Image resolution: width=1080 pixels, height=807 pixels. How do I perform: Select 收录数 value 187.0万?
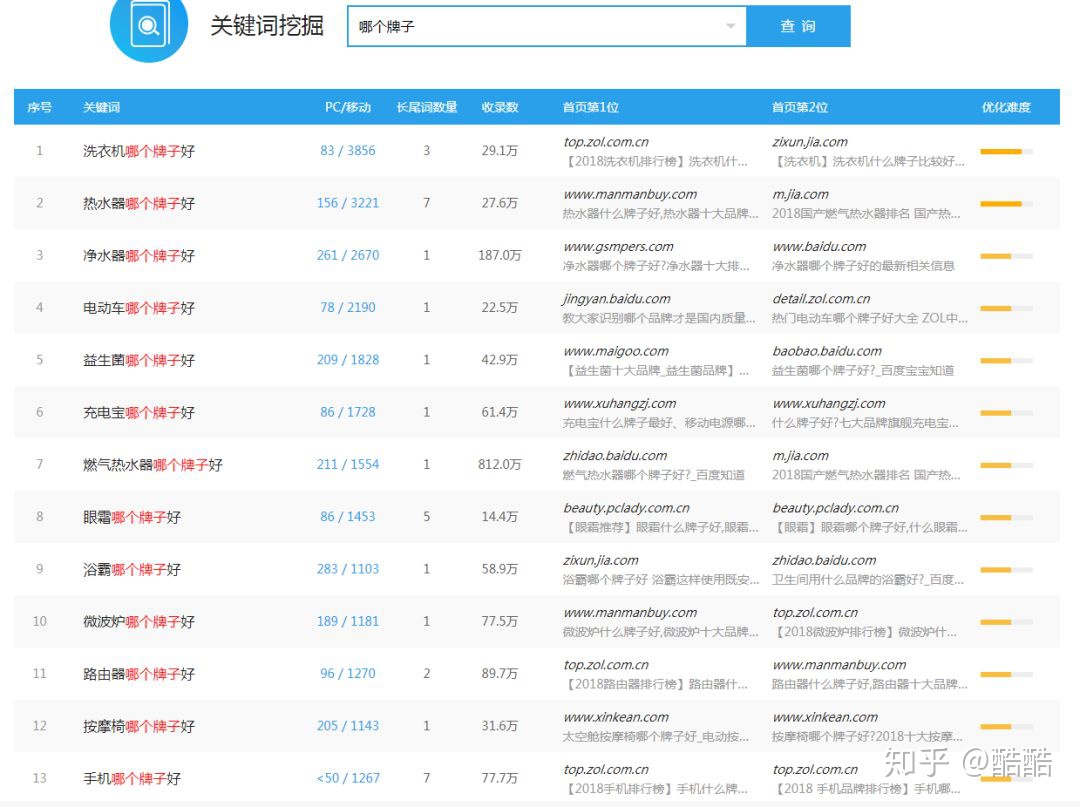click(500, 255)
